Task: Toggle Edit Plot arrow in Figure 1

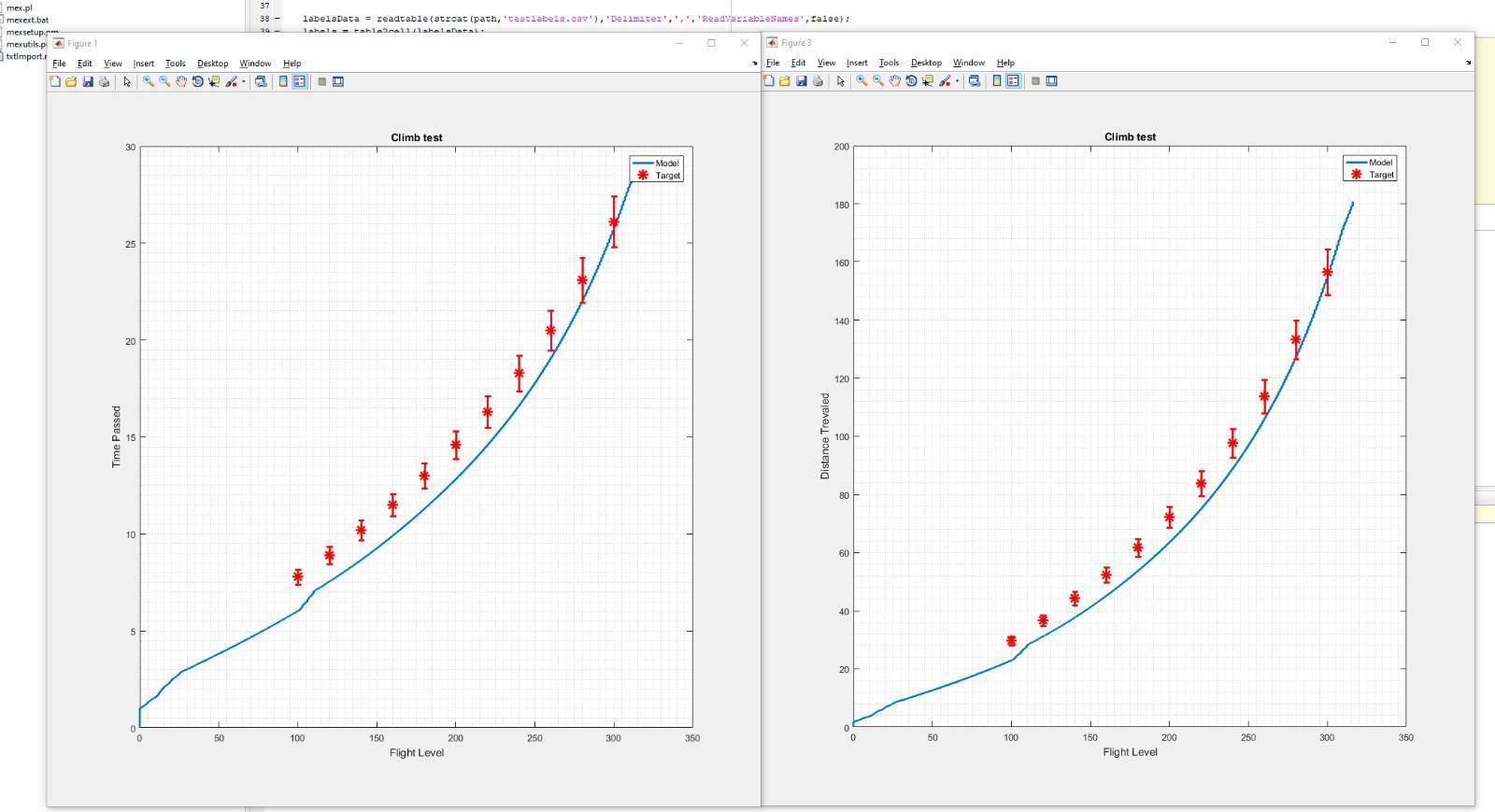Action: (x=127, y=81)
